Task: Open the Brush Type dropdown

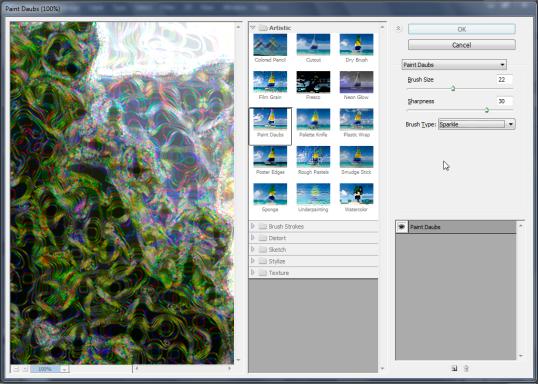Action: (x=477, y=124)
